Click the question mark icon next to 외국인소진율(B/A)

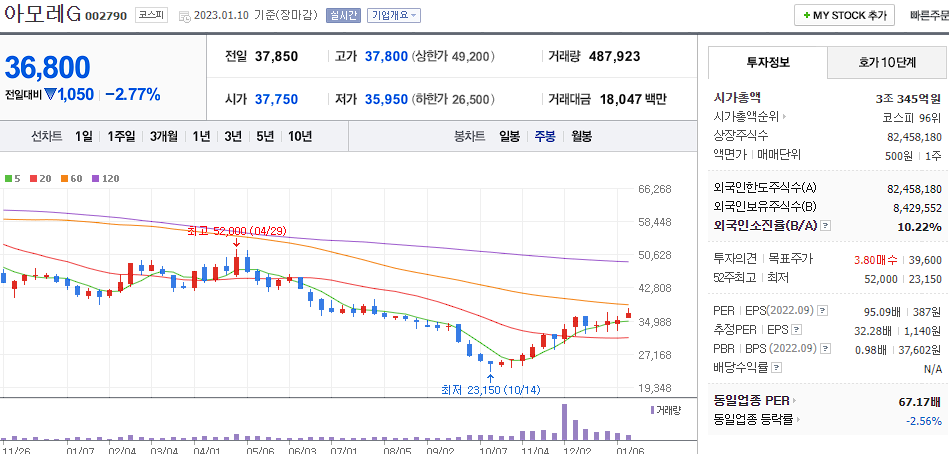(x=826, y=226)
